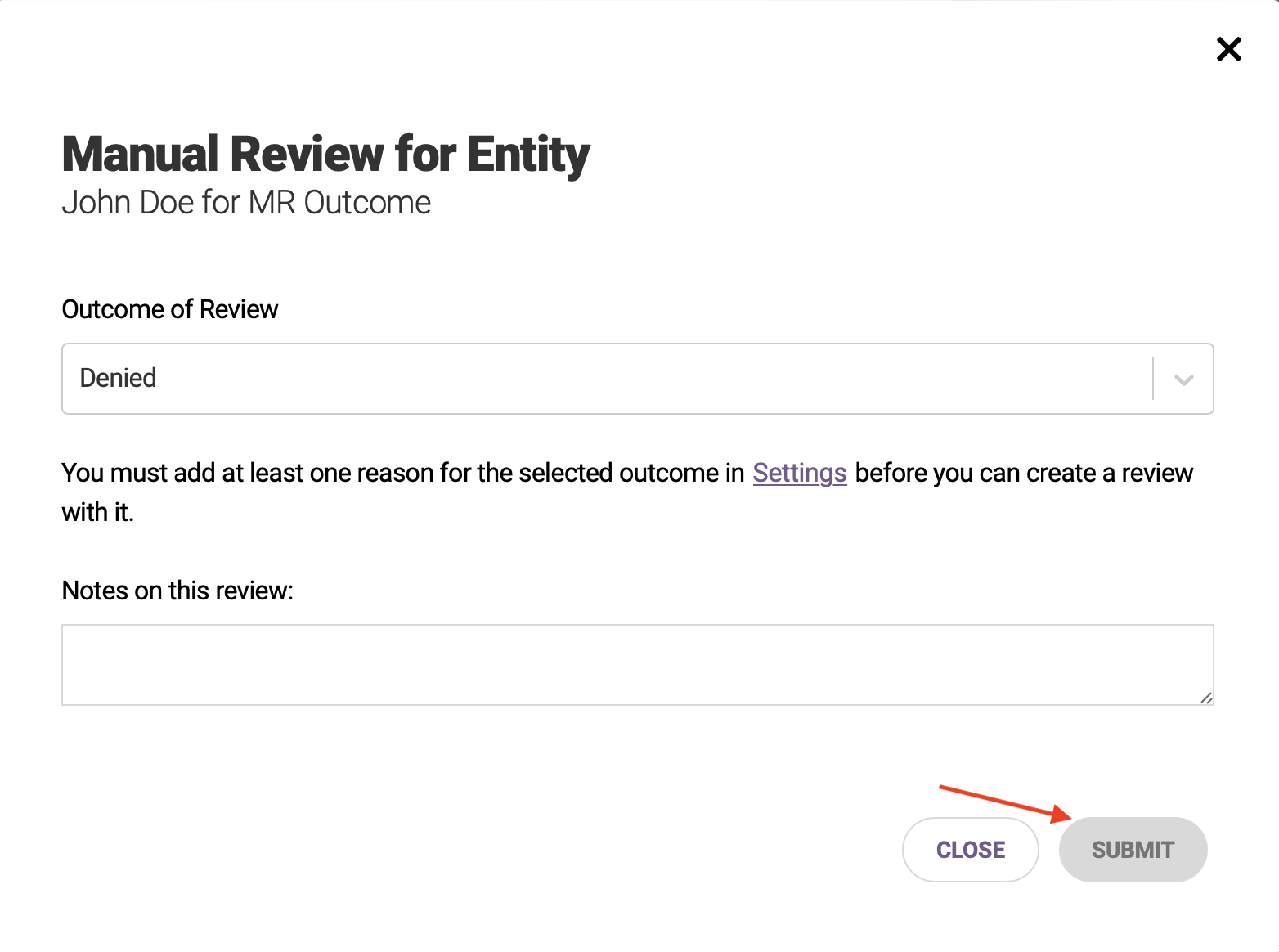
Task: Click the 'Denied' selected value text
Action: (x=118, y=378)
